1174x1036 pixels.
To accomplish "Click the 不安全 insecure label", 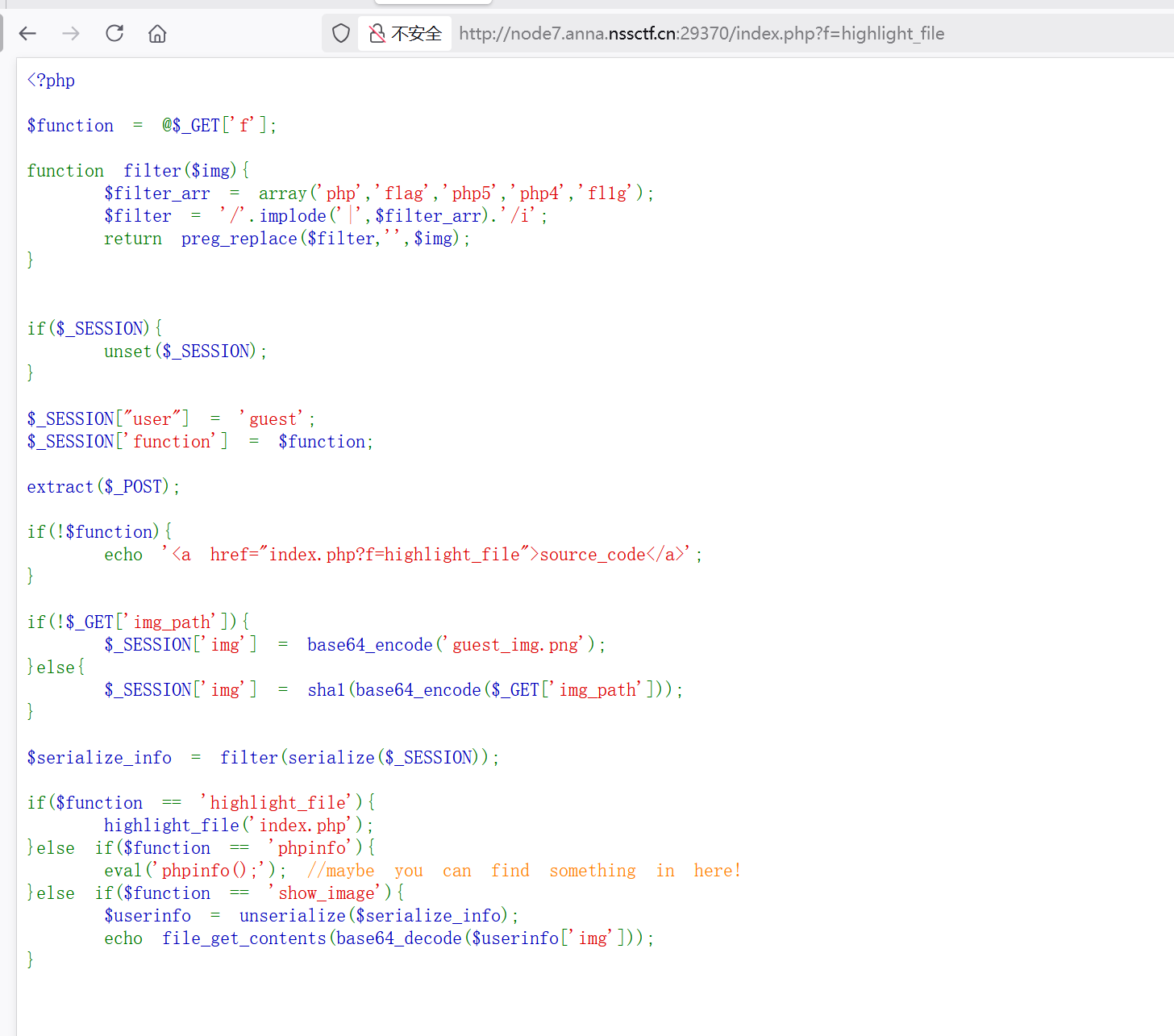I will [x=416, y=33].
